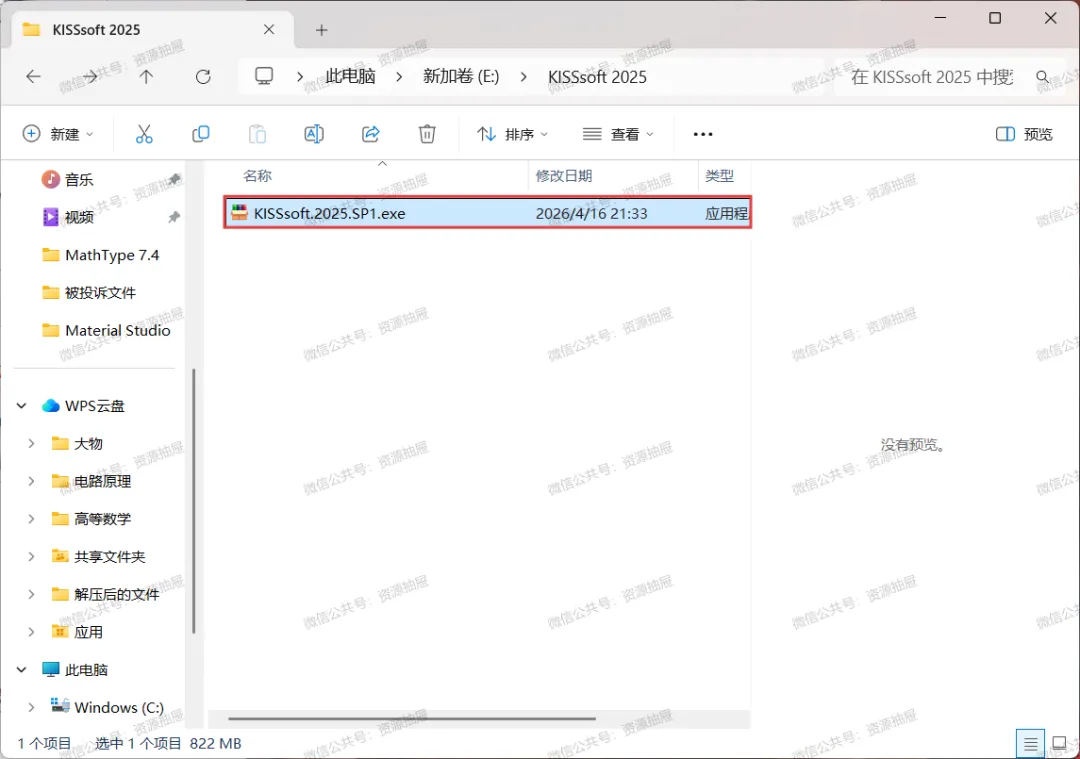Refresh the current folder
Screen dimensions: 1080x759
click(x=203, y=76)
